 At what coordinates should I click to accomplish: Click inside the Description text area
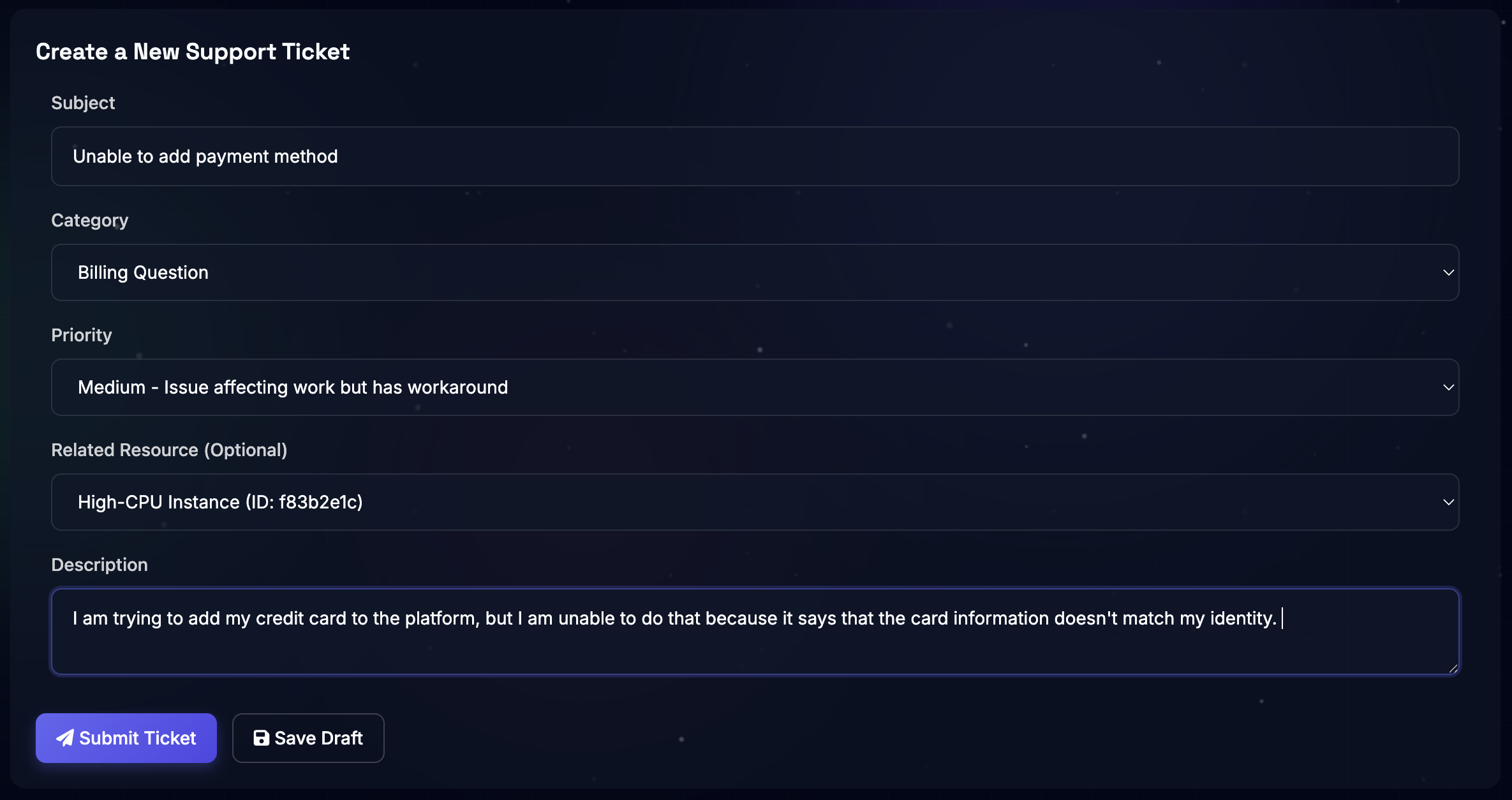(755, 632)
